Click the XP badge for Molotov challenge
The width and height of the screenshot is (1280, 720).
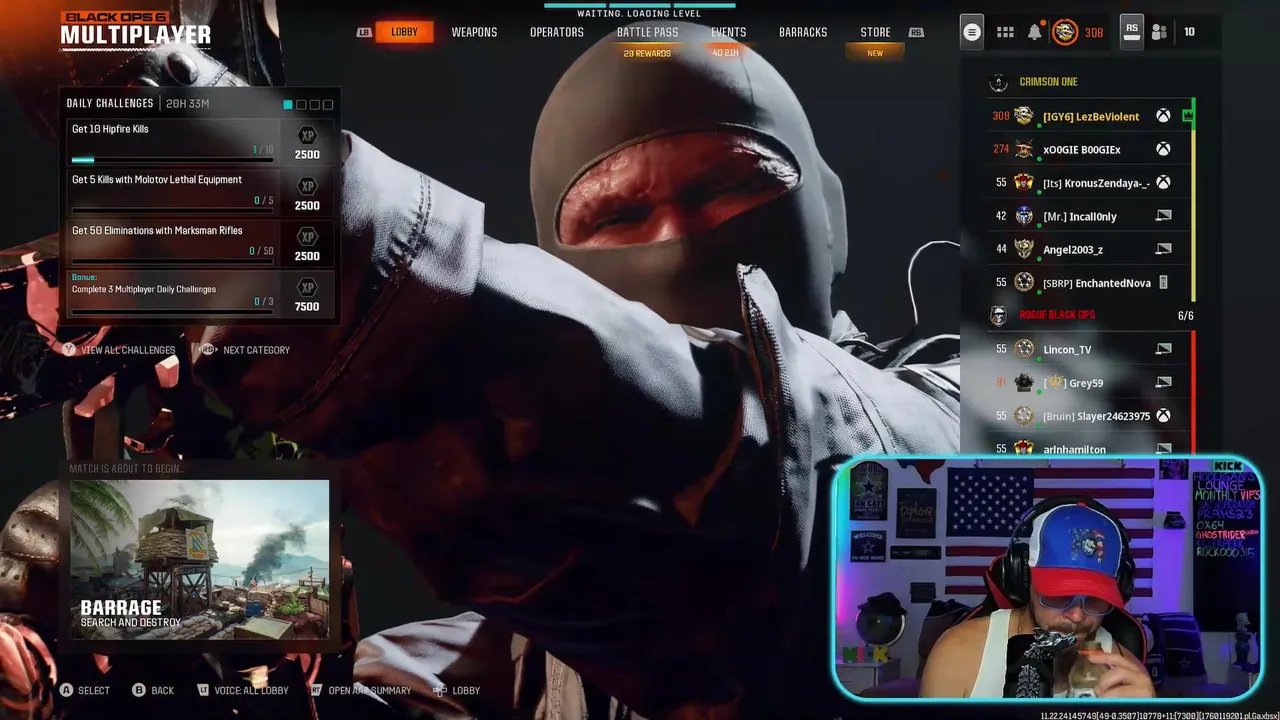(x=307, y=186)
